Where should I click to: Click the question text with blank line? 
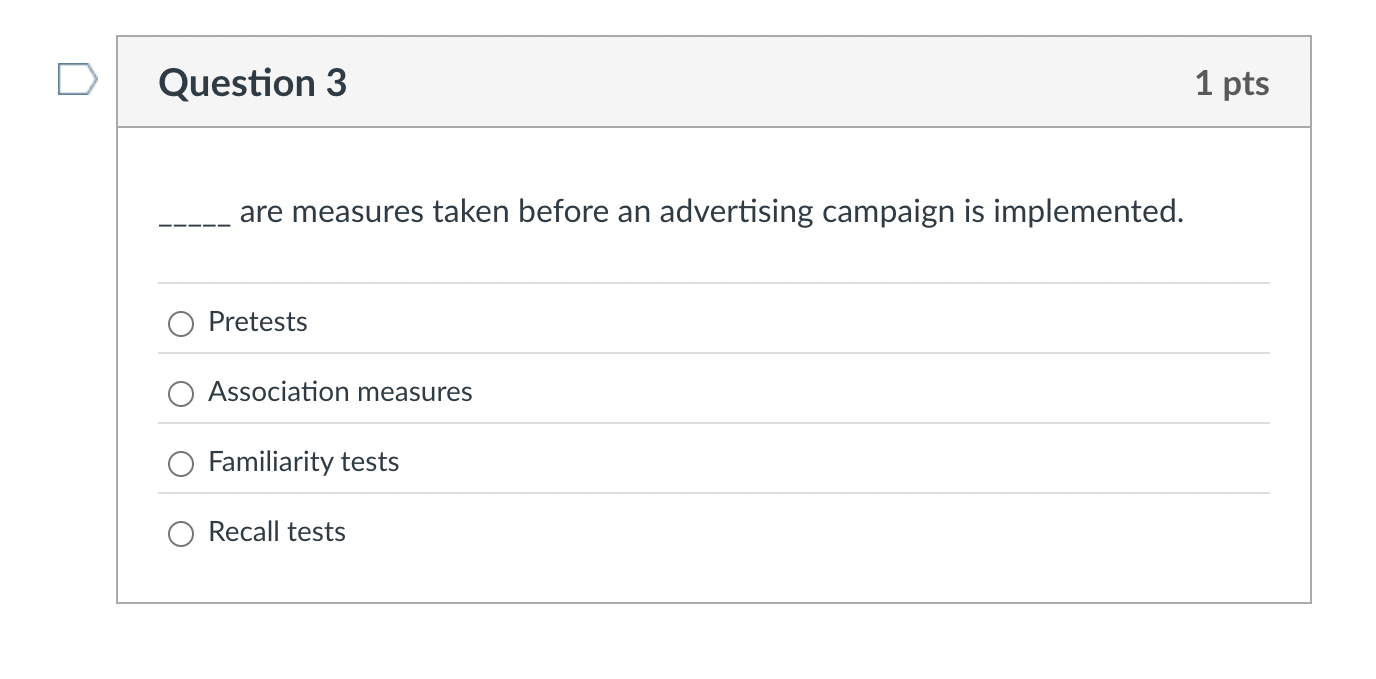click(x=670, y=212)
